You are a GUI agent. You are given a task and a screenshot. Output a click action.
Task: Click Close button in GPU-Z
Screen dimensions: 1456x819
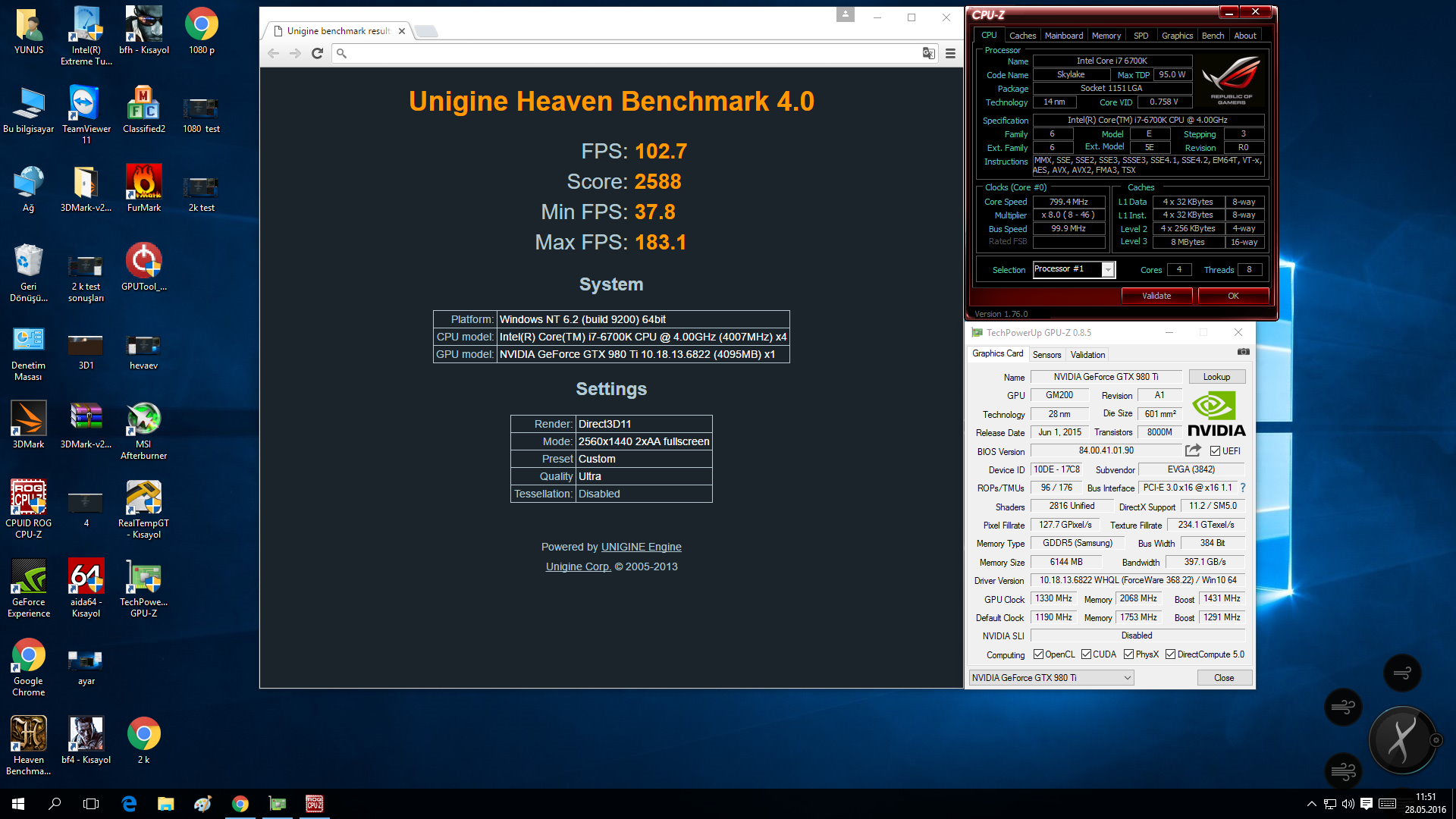1224,678
